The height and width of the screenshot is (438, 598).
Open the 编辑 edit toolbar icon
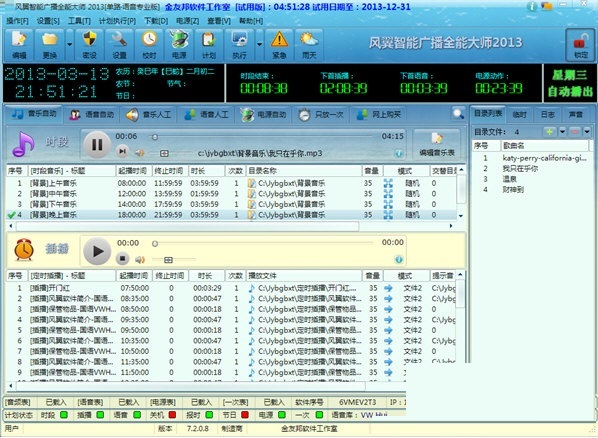19,45
